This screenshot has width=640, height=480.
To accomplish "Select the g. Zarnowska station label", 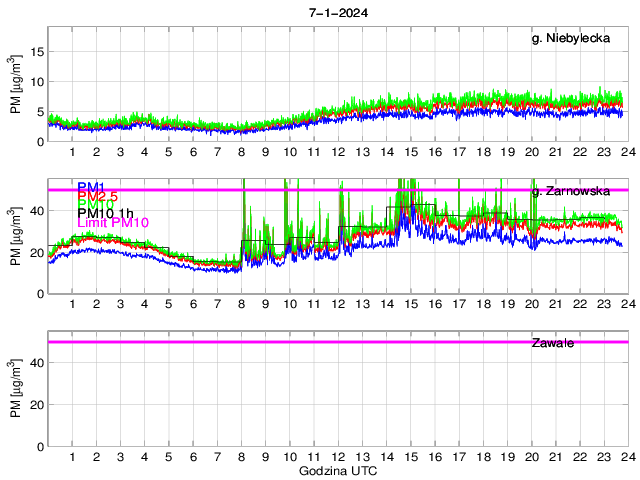I will (x=571, y=191).
